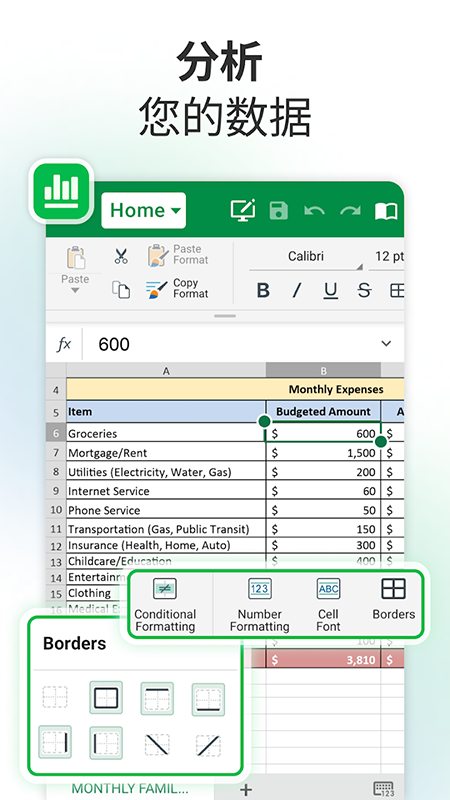Toggle underline formatting

click(331, 290)
